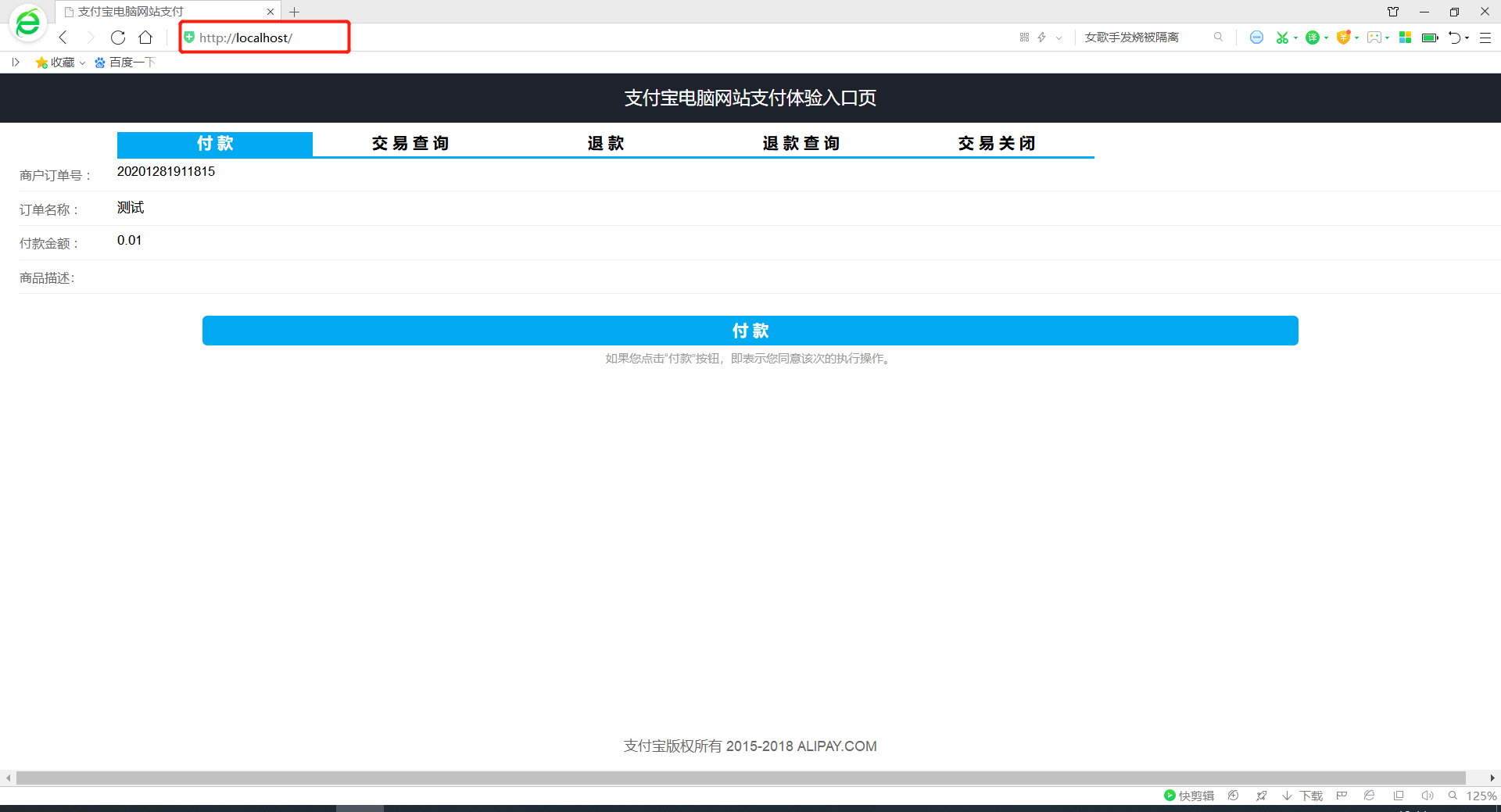This screenshot has height=812, width=1501.
Task: Switch to the 交易查询 tab
Action: click(409, 144)
